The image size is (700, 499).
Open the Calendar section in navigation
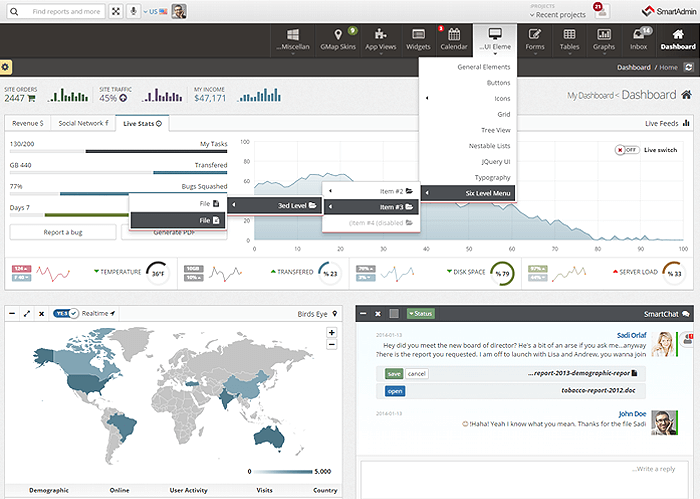coord(453,40)
